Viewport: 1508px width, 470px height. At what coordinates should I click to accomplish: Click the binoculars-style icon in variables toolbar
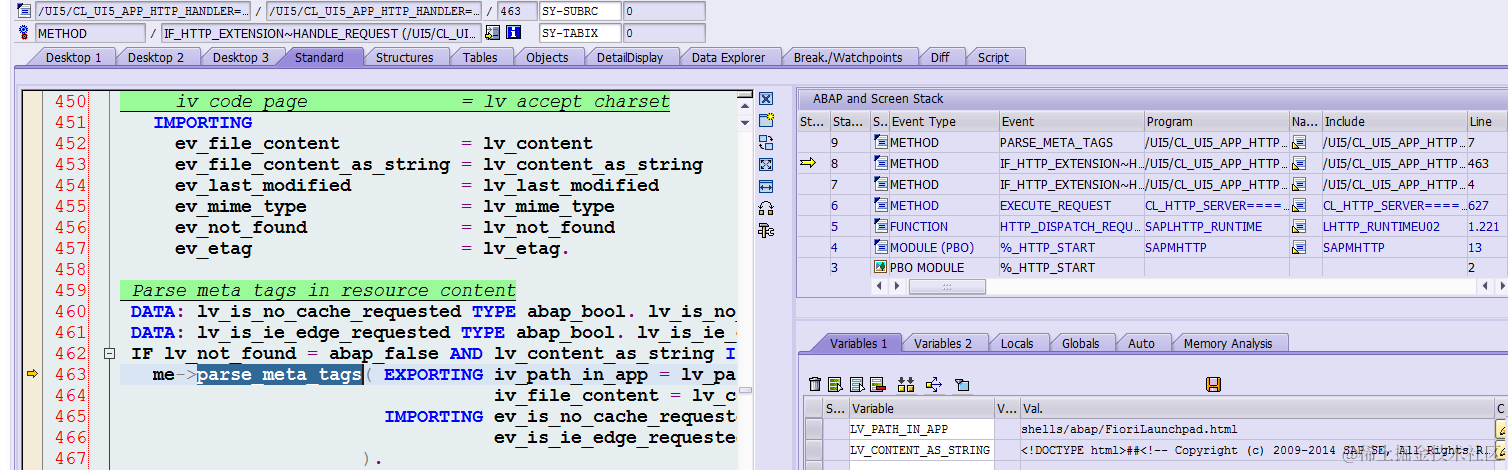(x=907, y=384)
